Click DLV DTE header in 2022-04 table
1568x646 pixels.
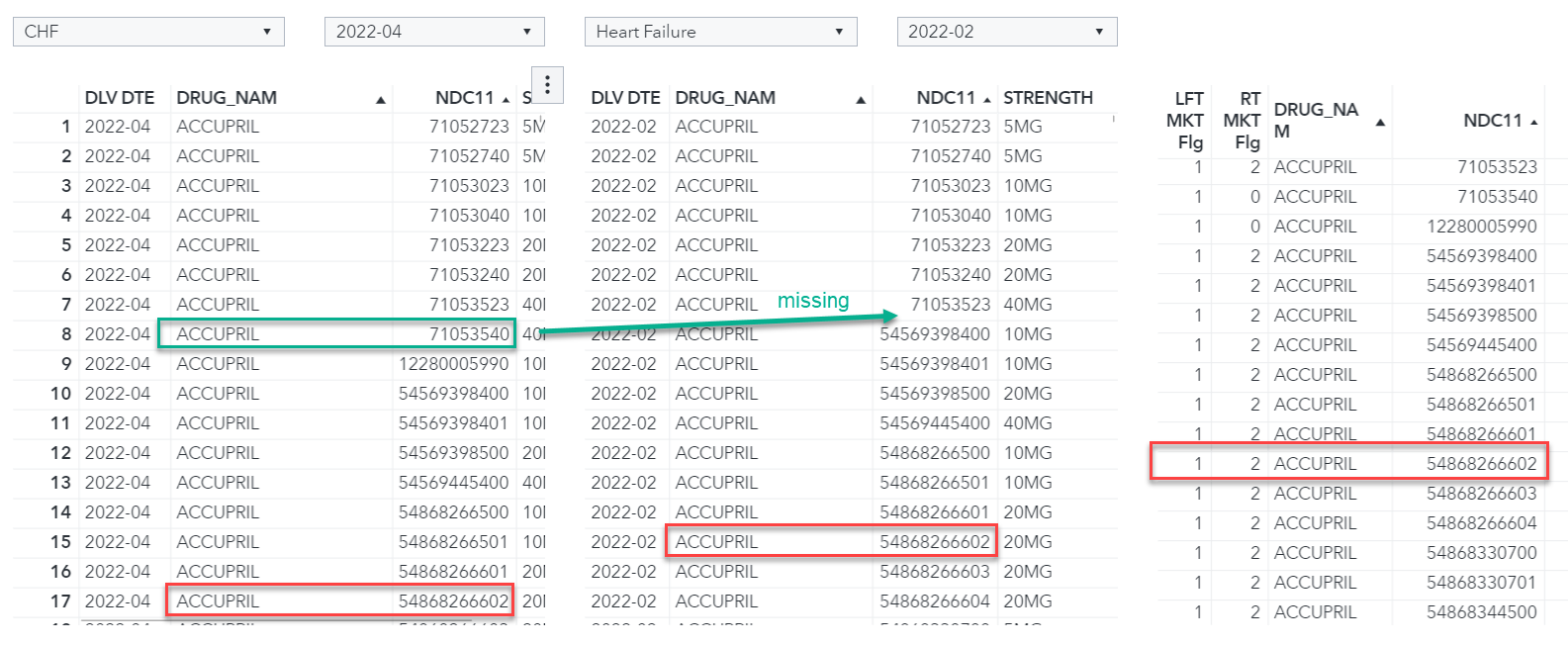(120, 98)
